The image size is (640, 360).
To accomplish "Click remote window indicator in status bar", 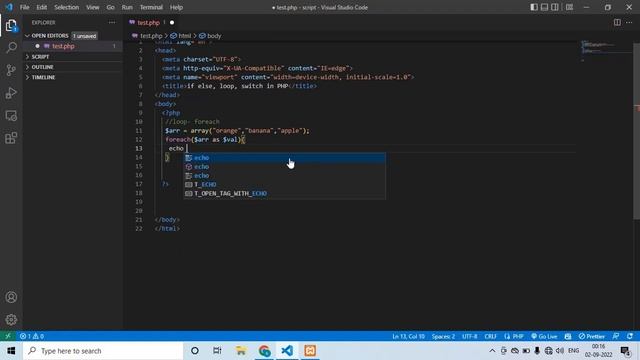I will pyautogui.click(x=8, y=336).
